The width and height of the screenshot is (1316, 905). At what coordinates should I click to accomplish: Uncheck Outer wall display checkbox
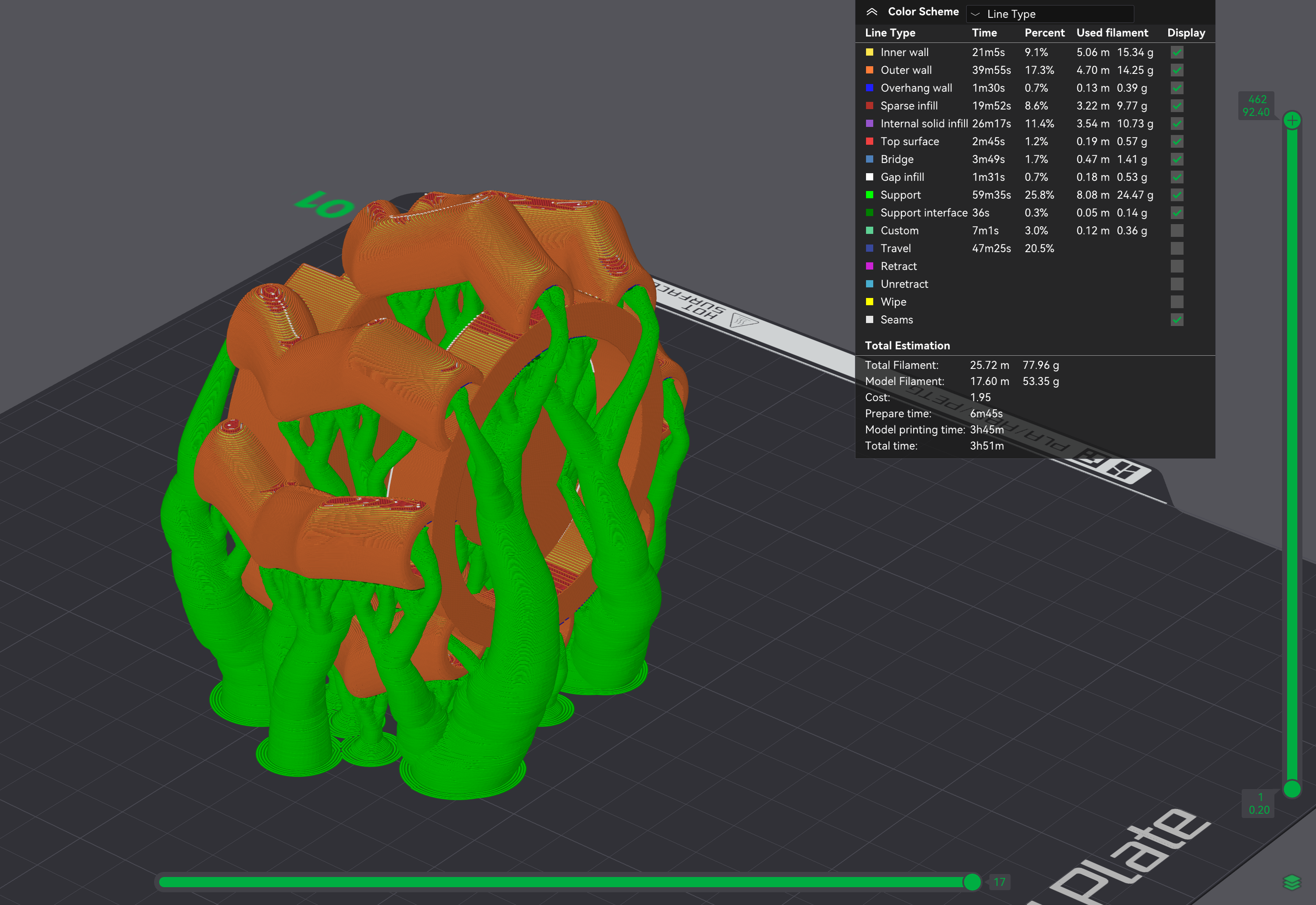click(1177, 70)
